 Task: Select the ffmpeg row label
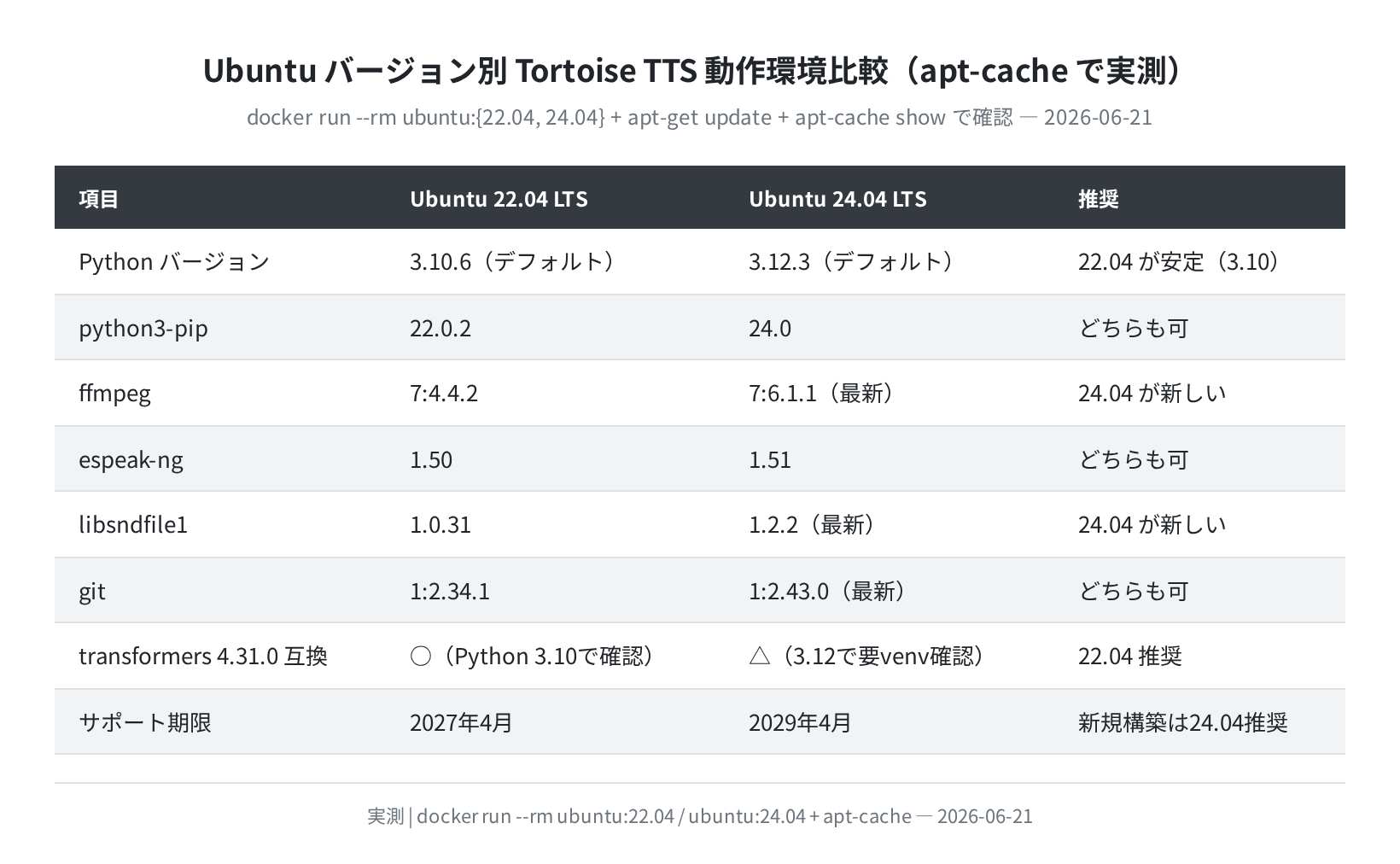(x=114, y=393)
